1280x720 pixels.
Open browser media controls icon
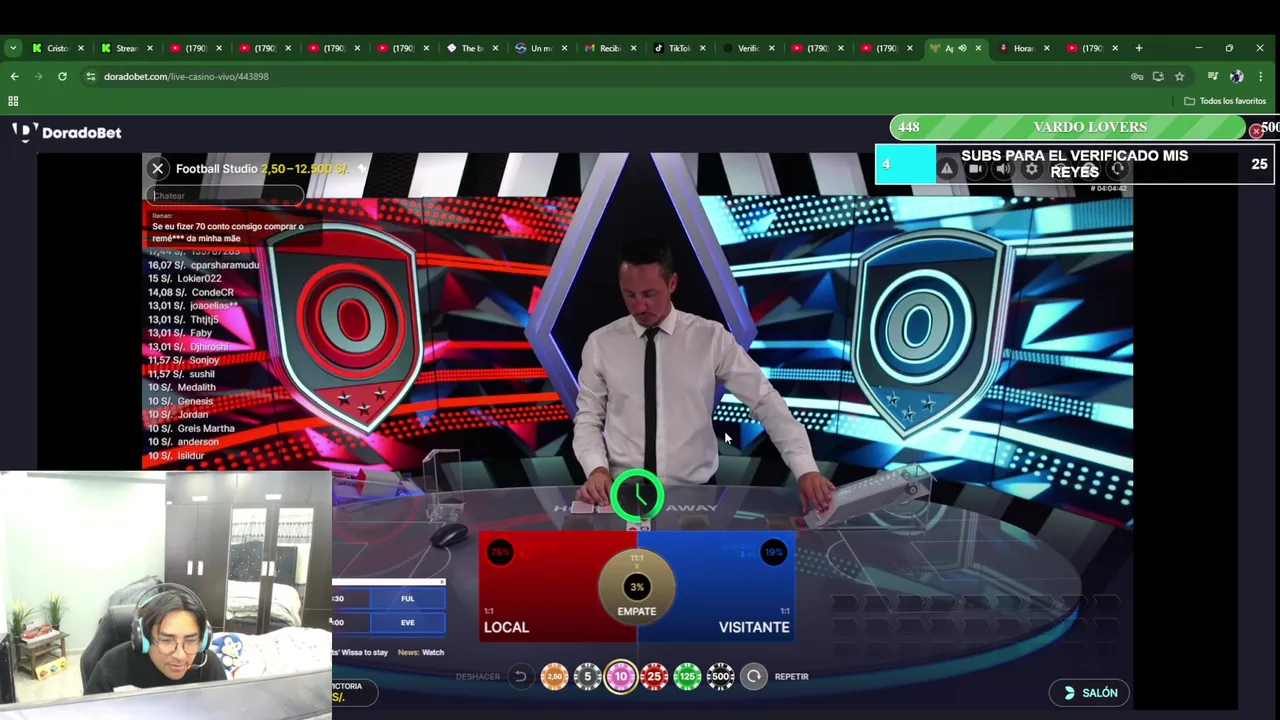1213,76
